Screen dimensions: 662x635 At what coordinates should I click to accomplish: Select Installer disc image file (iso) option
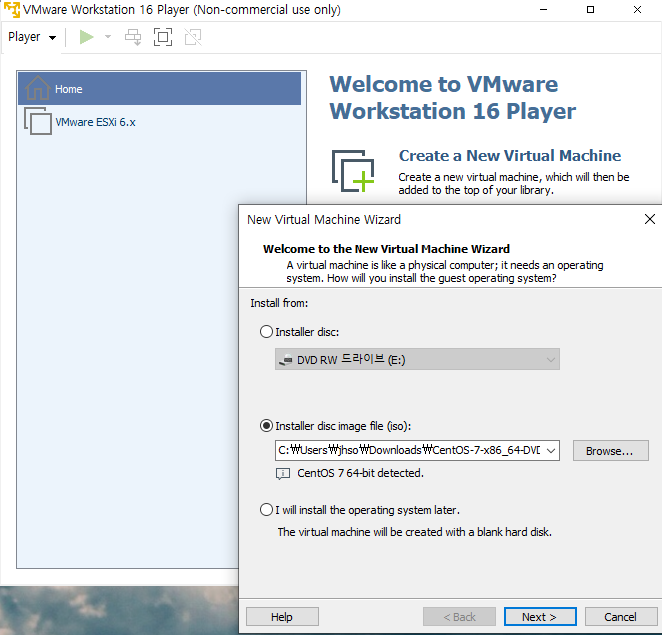(x=266, y=426)
